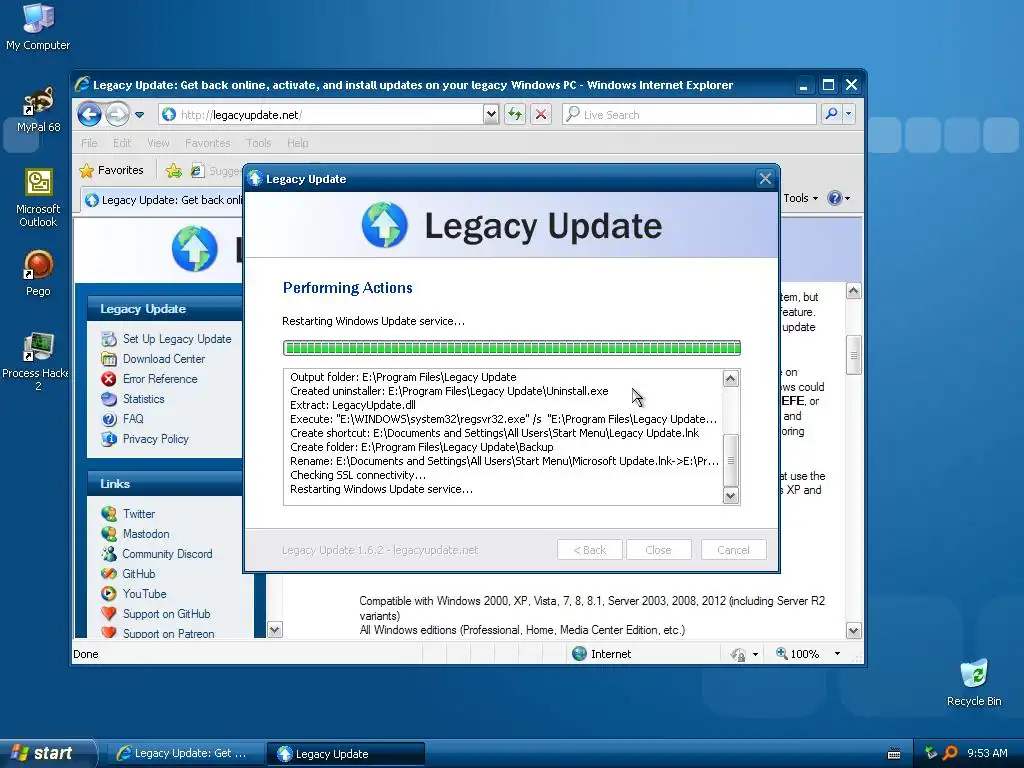The image size is (1024, 768).
Task: Click the Live Search input box
Action: click(689, 114)
